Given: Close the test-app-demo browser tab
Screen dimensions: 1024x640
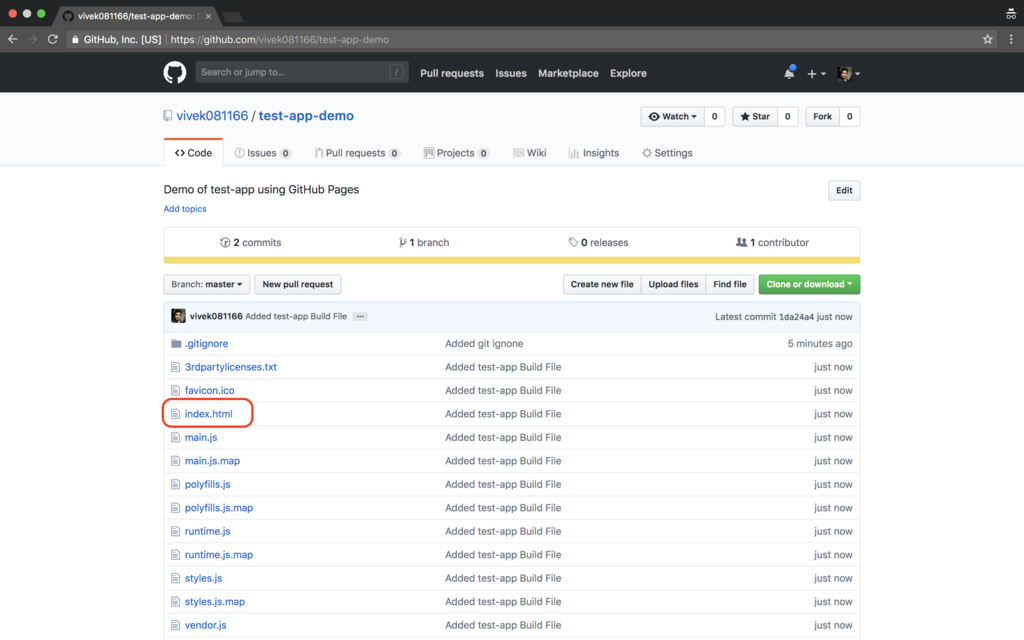Looking at the screenshot, I should tap(208, 16).
